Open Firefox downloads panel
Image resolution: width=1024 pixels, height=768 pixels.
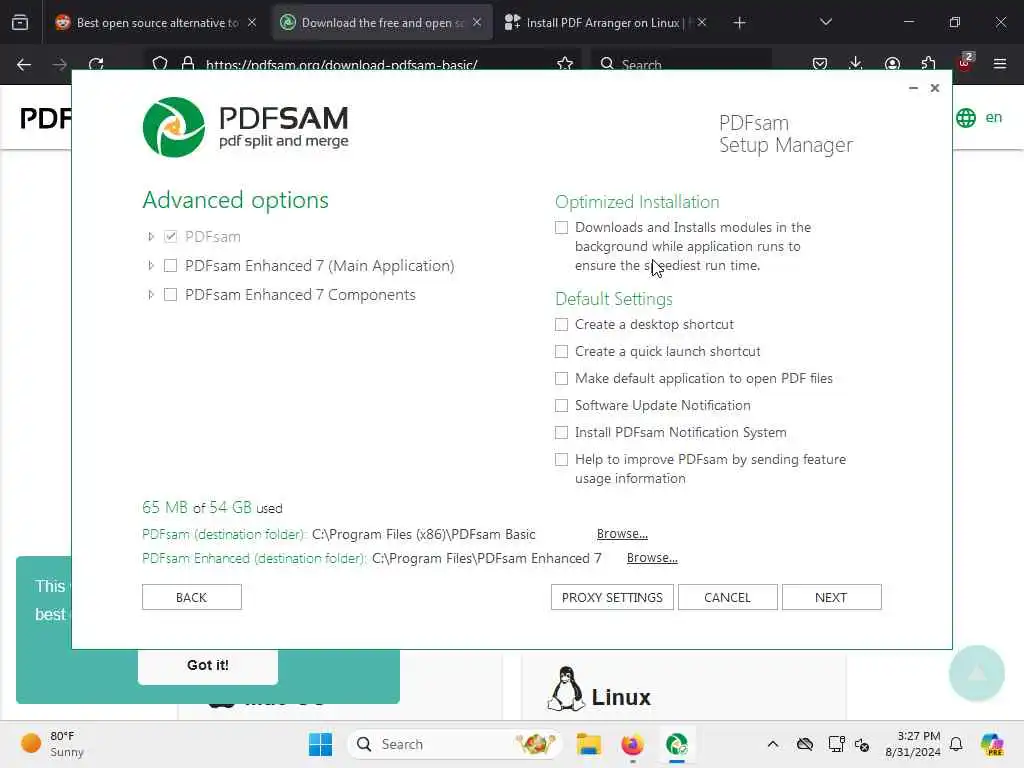[856, 63]
